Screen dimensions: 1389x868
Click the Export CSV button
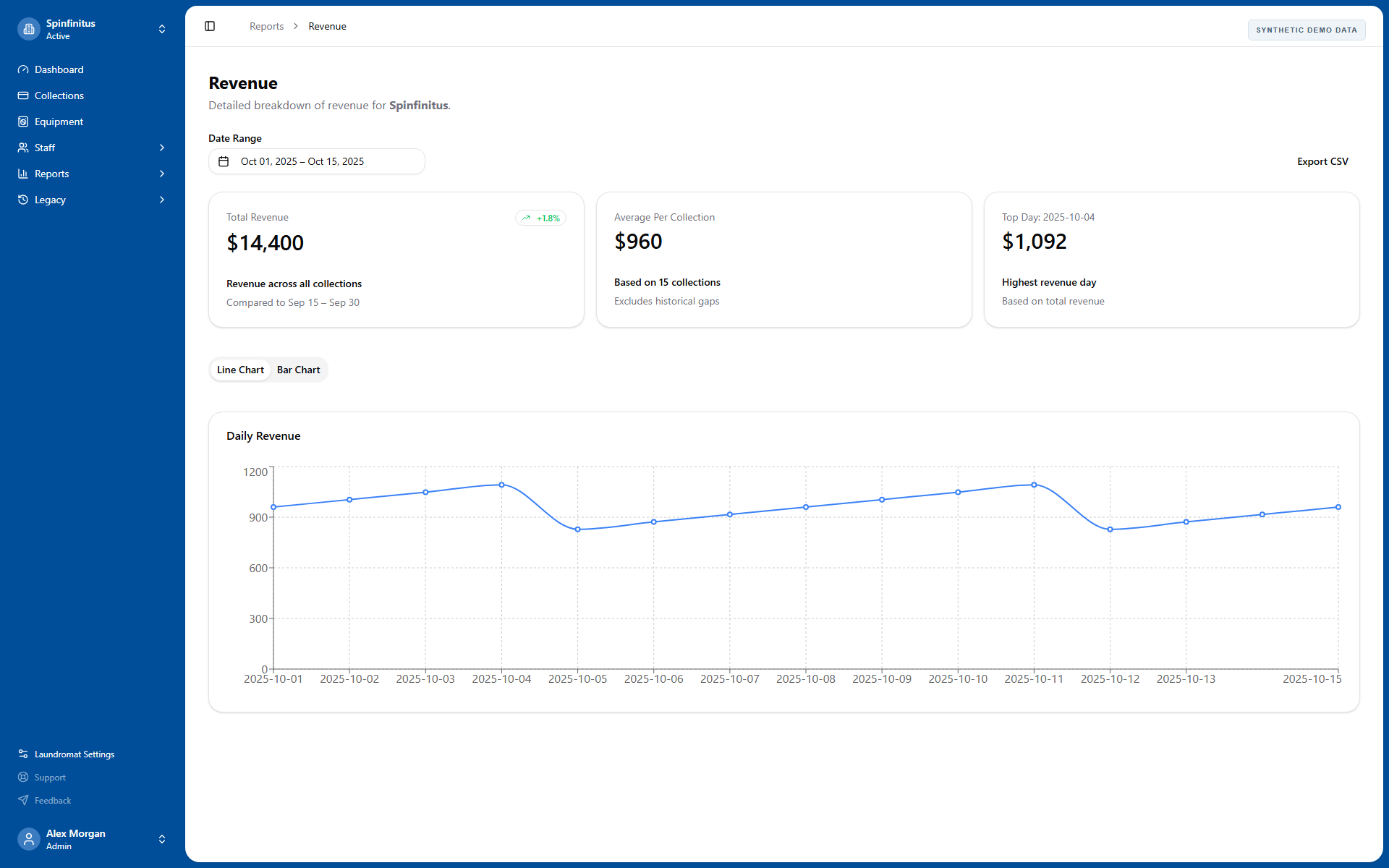point(1322,161)
